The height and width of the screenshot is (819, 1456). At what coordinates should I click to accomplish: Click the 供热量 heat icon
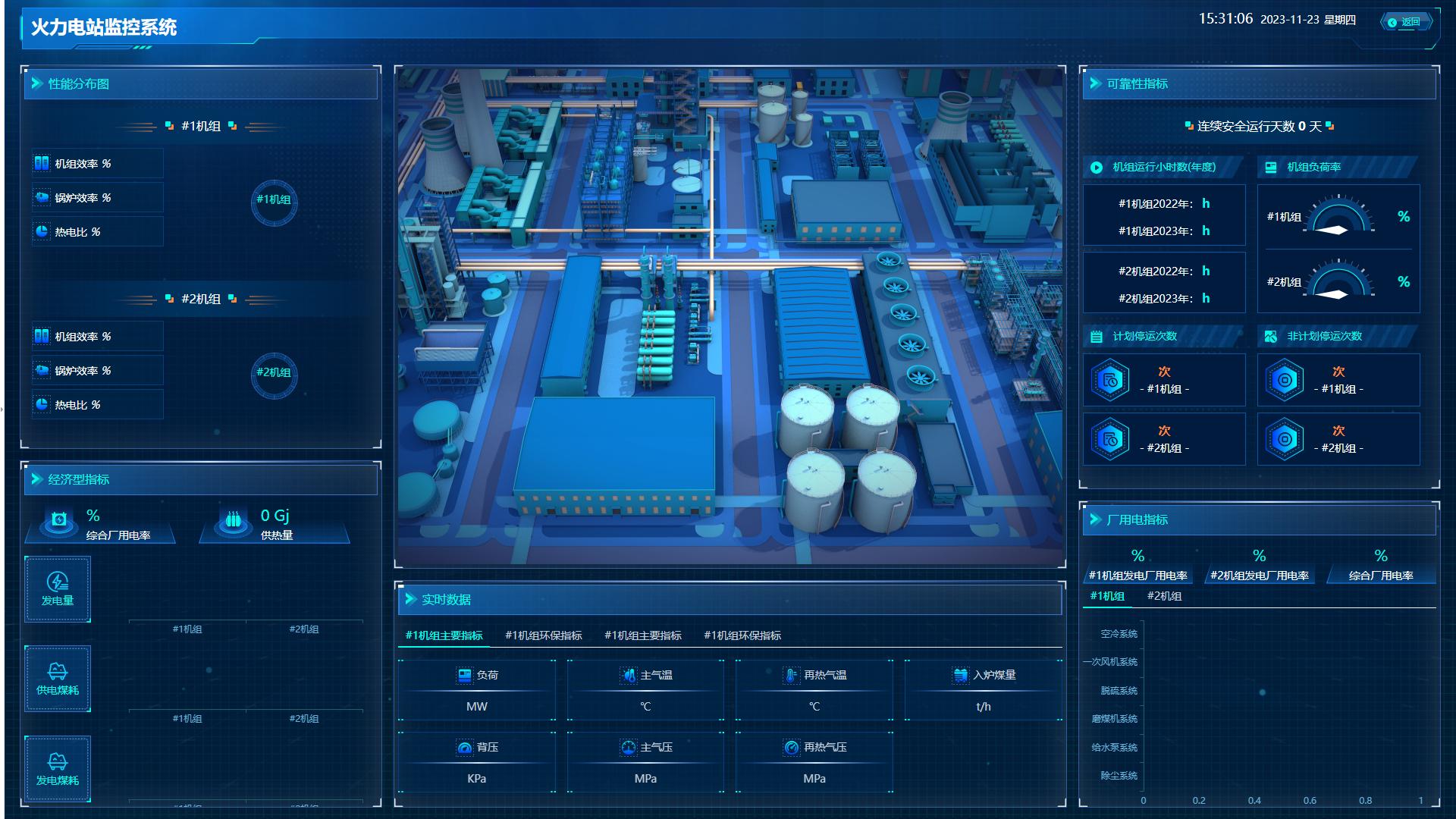point(233,519)
